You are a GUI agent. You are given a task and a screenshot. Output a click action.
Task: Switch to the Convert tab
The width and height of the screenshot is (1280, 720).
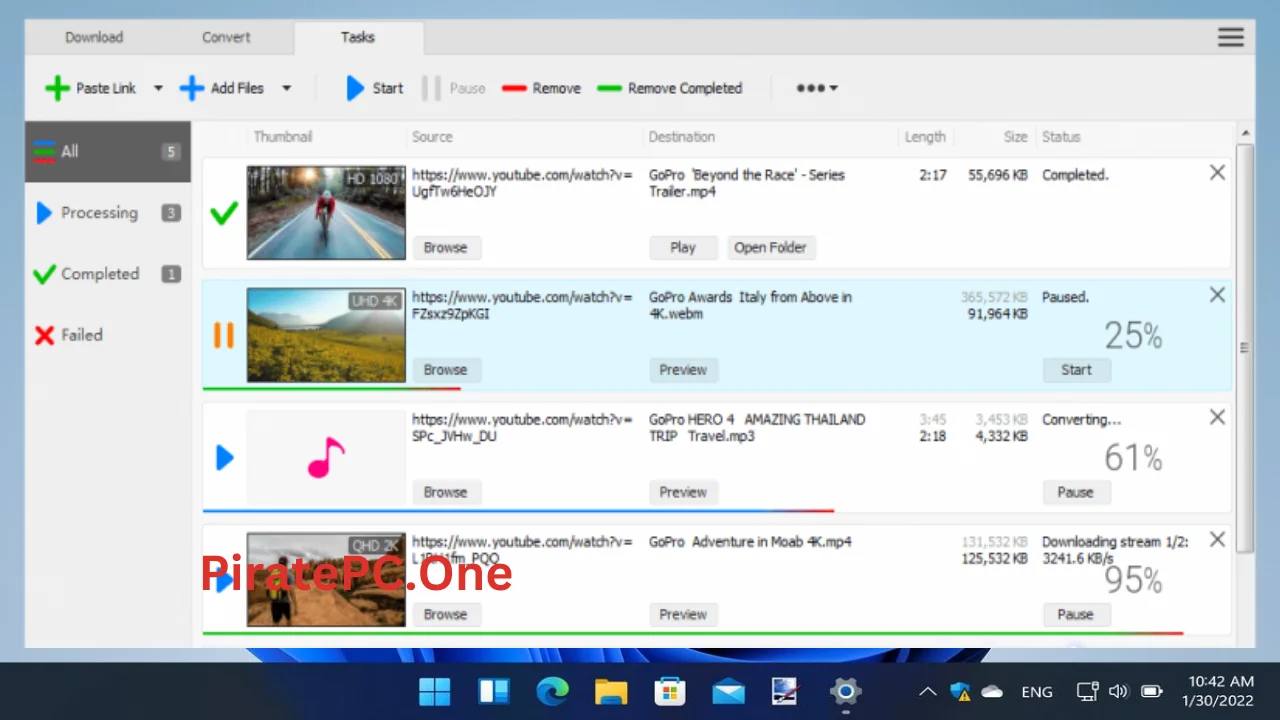click(227, 37)
